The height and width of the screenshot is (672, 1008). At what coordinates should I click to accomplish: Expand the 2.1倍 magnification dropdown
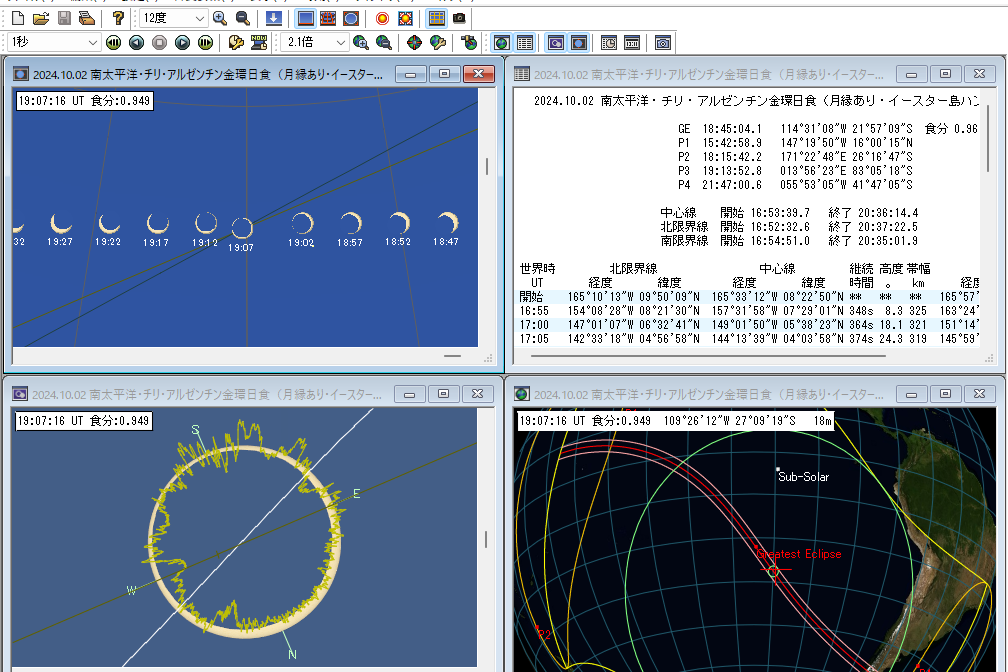click(x=340, y=43)
